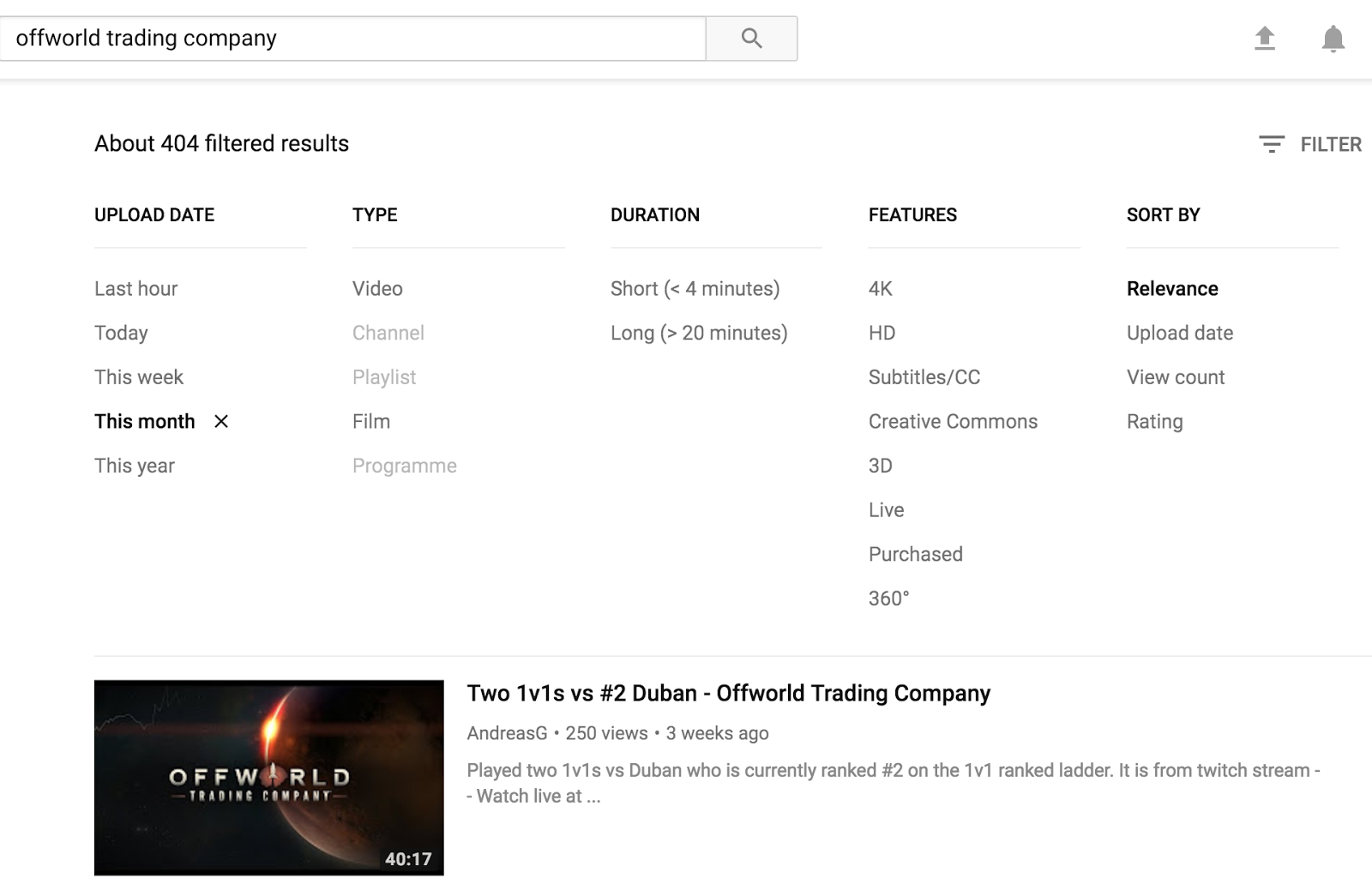Viewport: 1372px width, 891px height.
Task: Enable the 3D feature filter
Action: click(881, 466)
